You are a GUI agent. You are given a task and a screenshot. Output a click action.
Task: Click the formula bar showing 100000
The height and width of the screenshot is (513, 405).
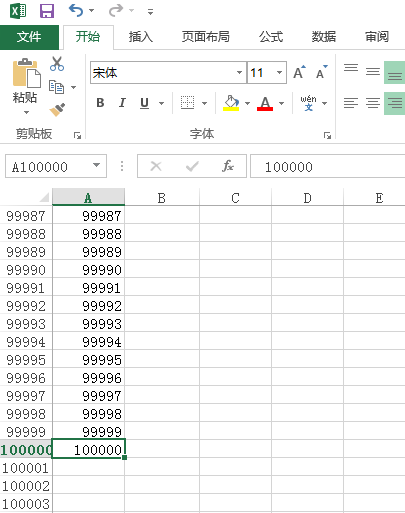pos(328,166)
